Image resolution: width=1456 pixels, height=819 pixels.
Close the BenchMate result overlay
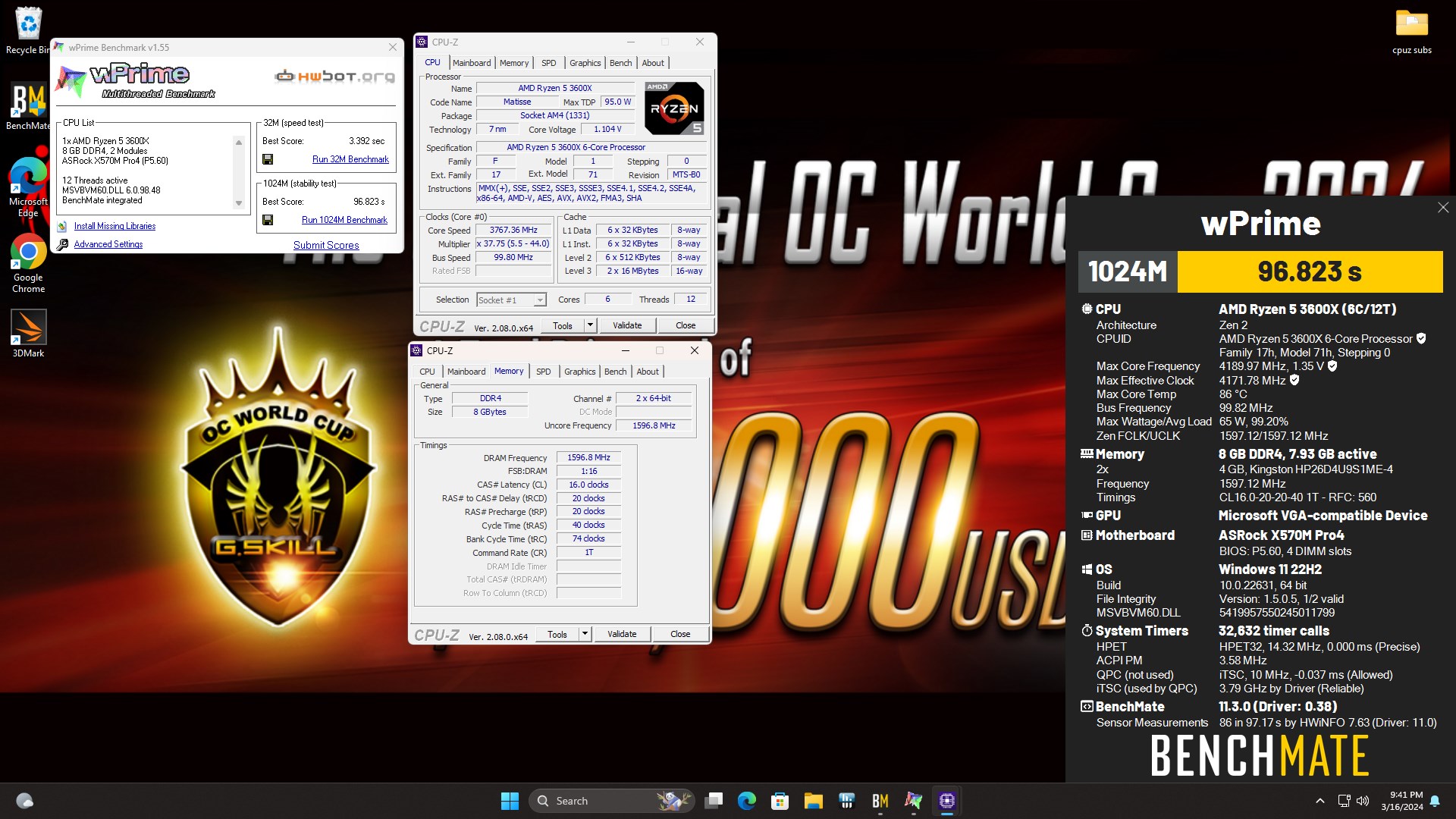(x=1442, y=208)
